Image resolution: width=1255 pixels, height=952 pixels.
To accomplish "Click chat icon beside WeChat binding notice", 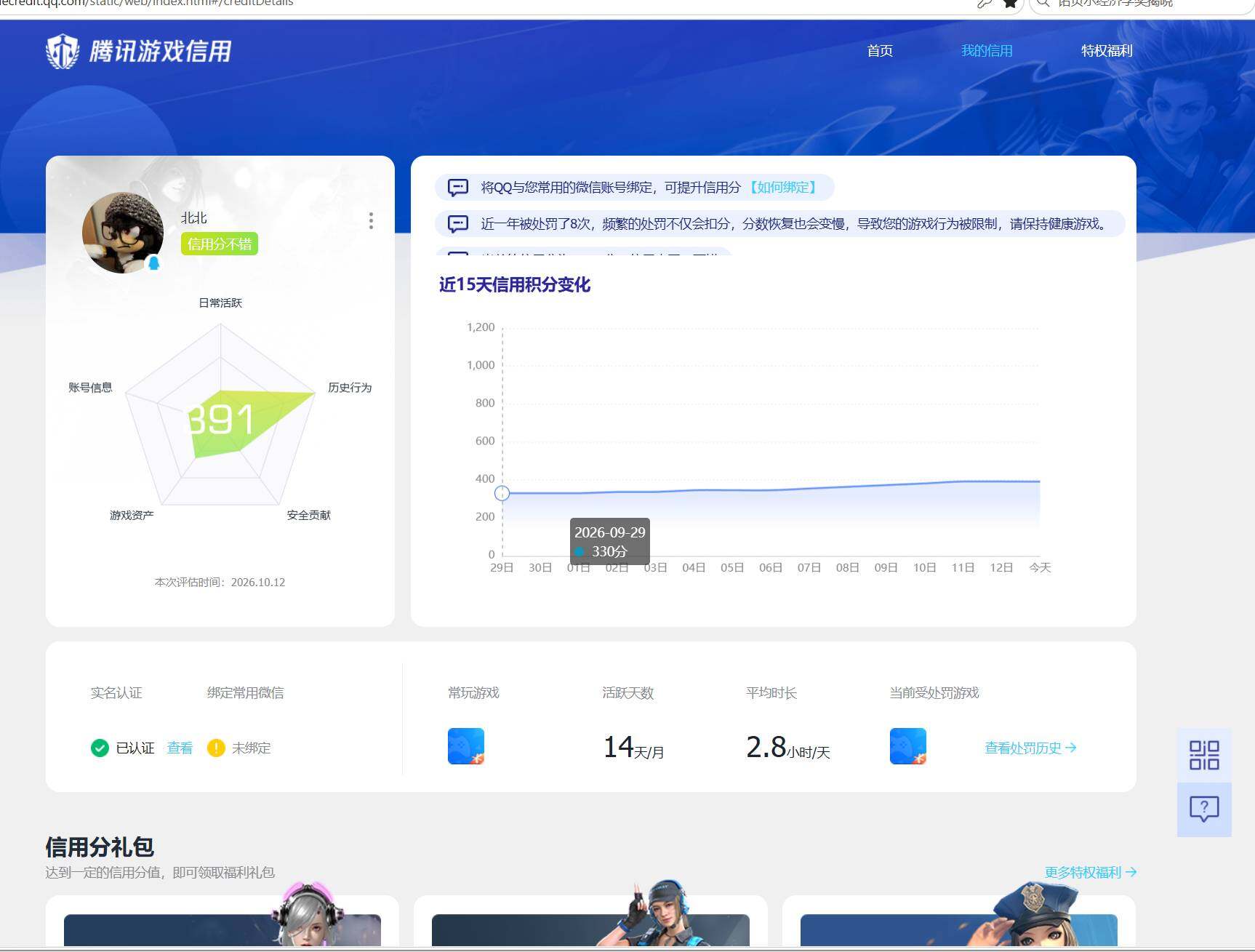I will tap(458, 188).
